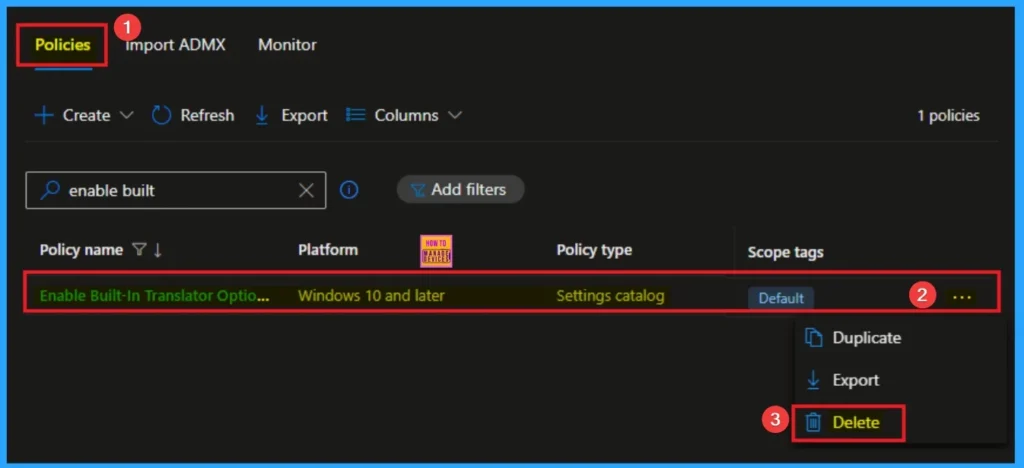Viewport: 1024px width, 468px height.
Task: Click the Refresh button label
Action: pos(207,116)
